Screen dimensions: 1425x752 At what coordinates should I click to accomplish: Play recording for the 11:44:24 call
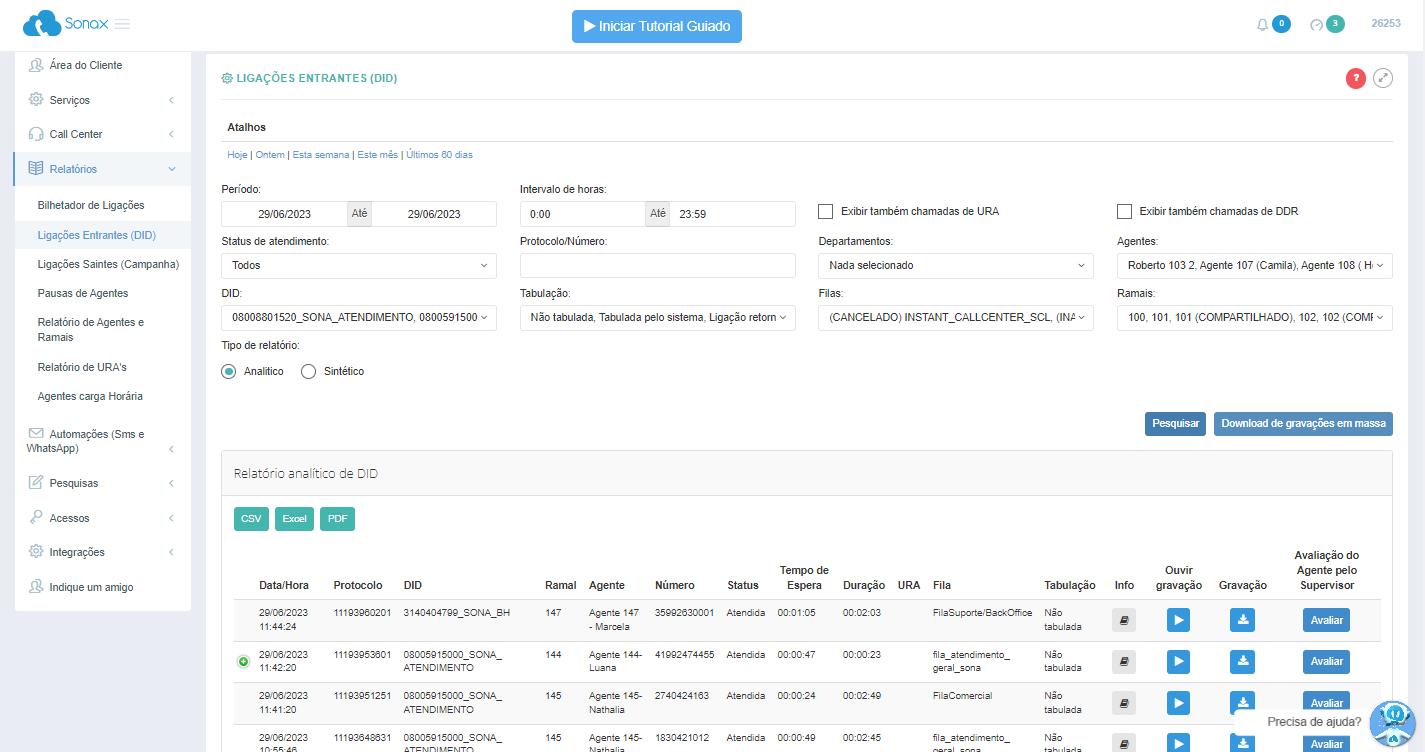(x=1178, y=620)
